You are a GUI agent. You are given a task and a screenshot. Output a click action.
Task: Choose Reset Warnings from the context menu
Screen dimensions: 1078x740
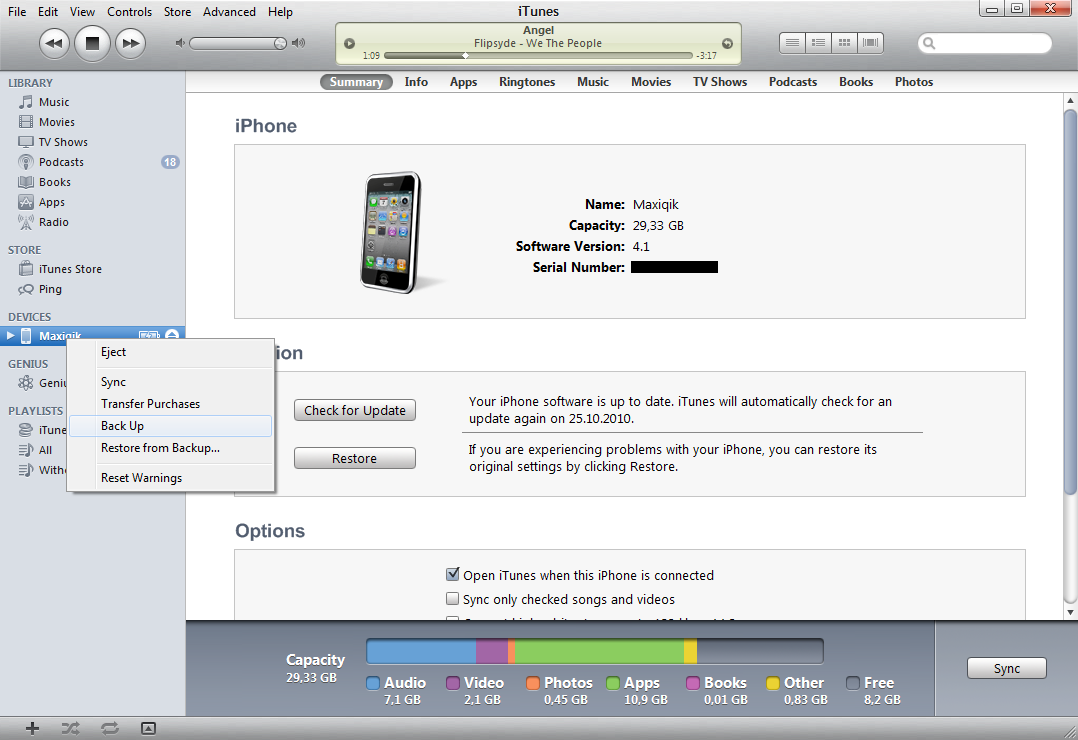pos(170,478)
